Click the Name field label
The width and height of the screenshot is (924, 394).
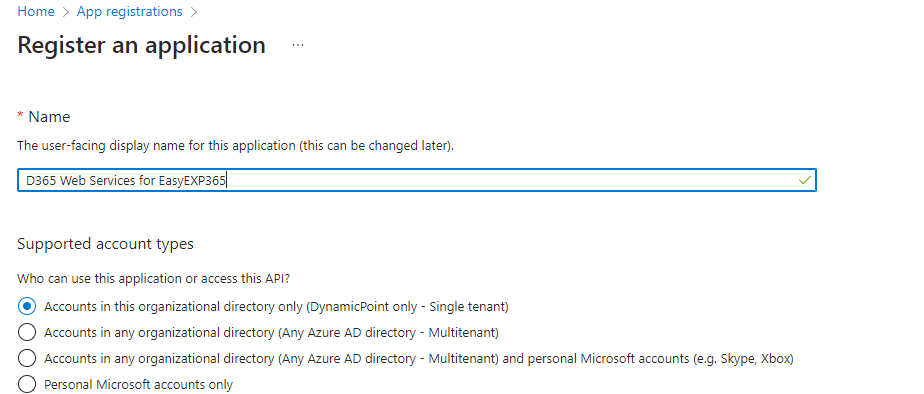pos(50,117)
